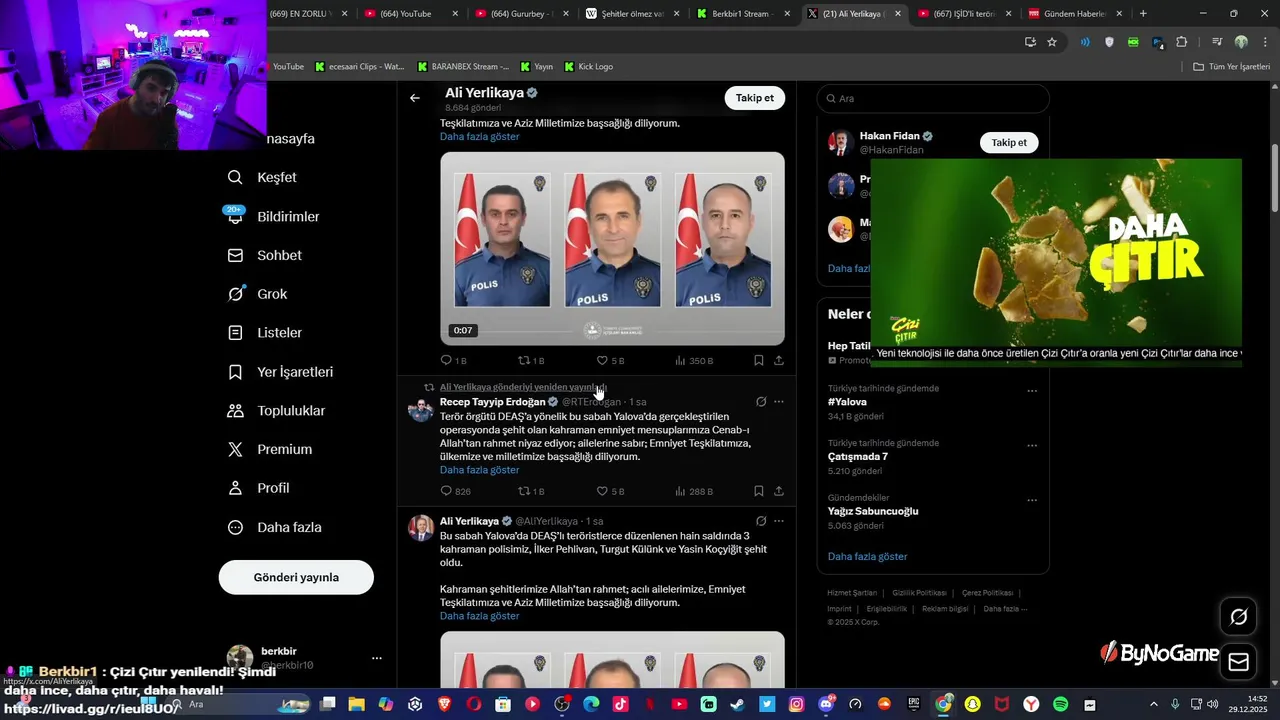Share the video post showing 350 B views
Screen dimensions: 1280x720
click(x=779, y=360)
